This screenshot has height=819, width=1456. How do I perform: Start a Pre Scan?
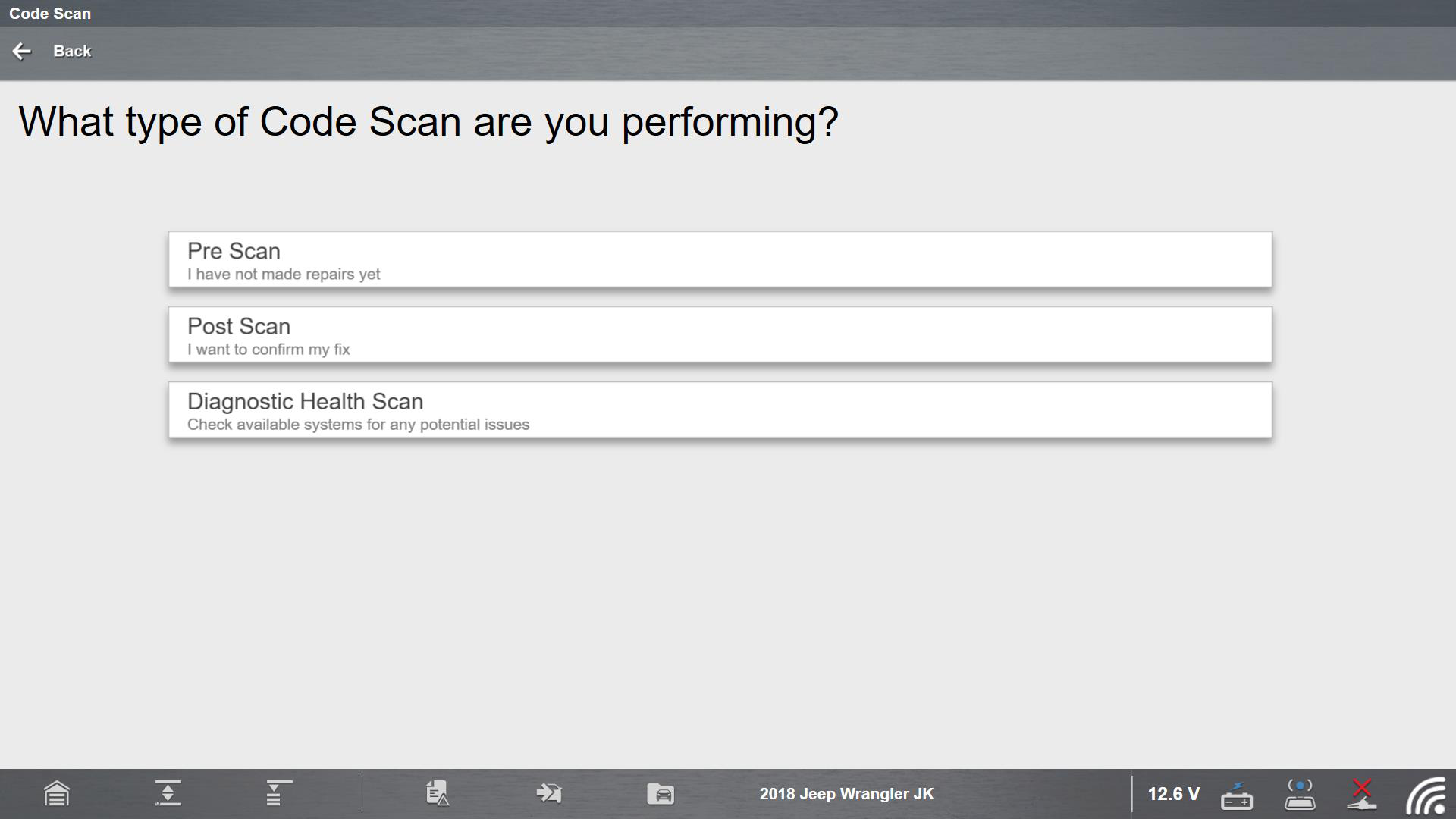pos(720,259)
